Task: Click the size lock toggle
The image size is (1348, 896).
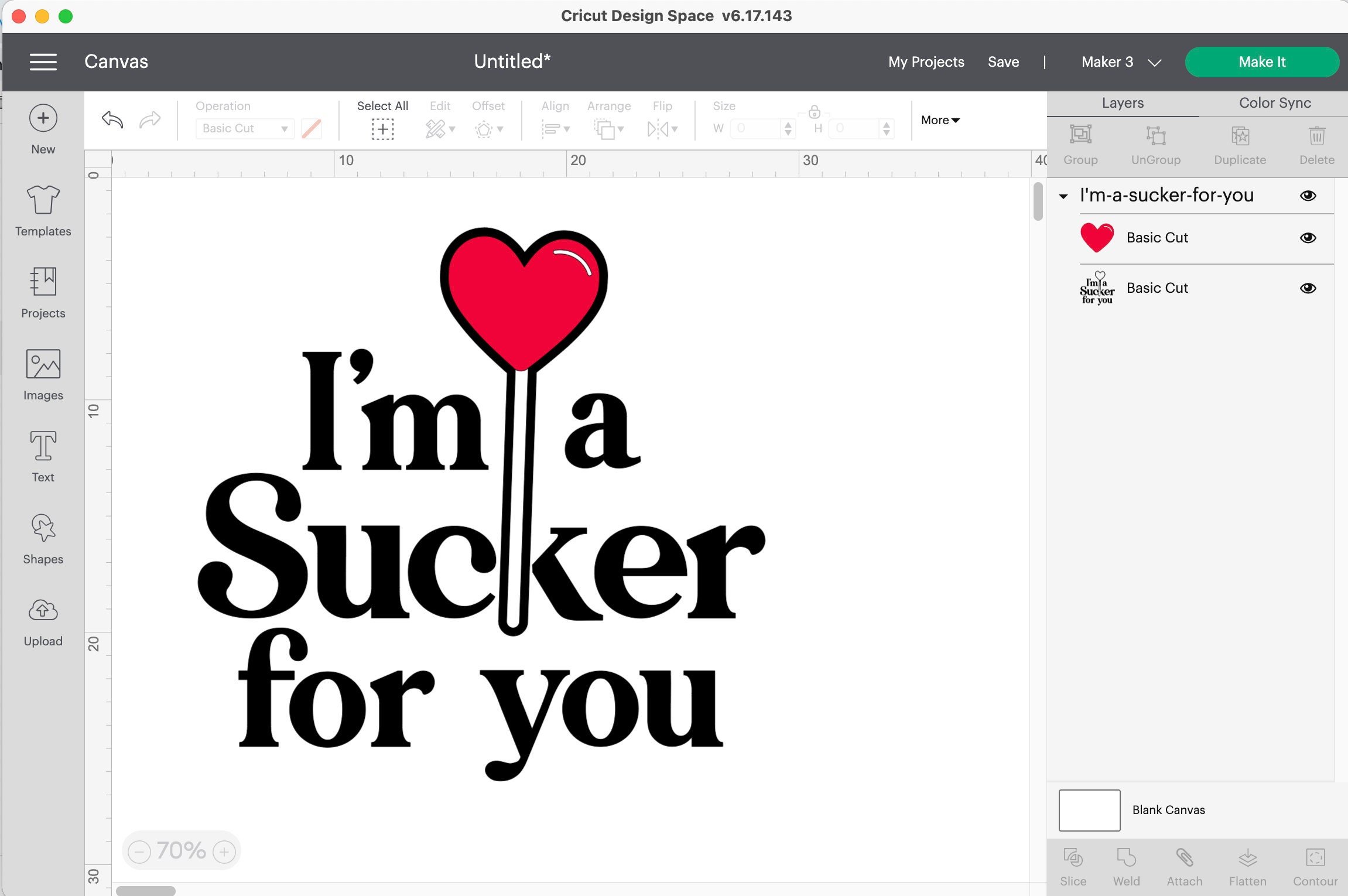Action: click(815, 112)
